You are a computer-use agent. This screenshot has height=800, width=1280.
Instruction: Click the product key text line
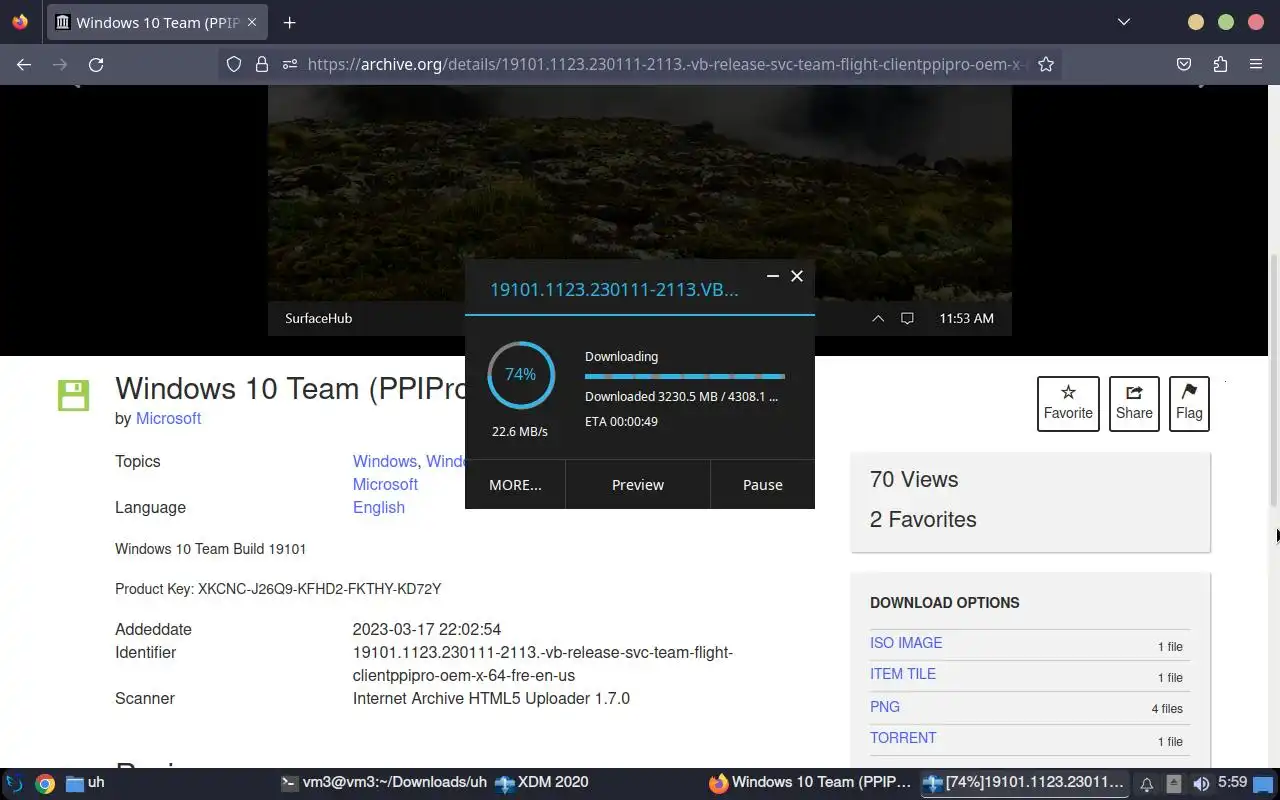tap(278, 589)
